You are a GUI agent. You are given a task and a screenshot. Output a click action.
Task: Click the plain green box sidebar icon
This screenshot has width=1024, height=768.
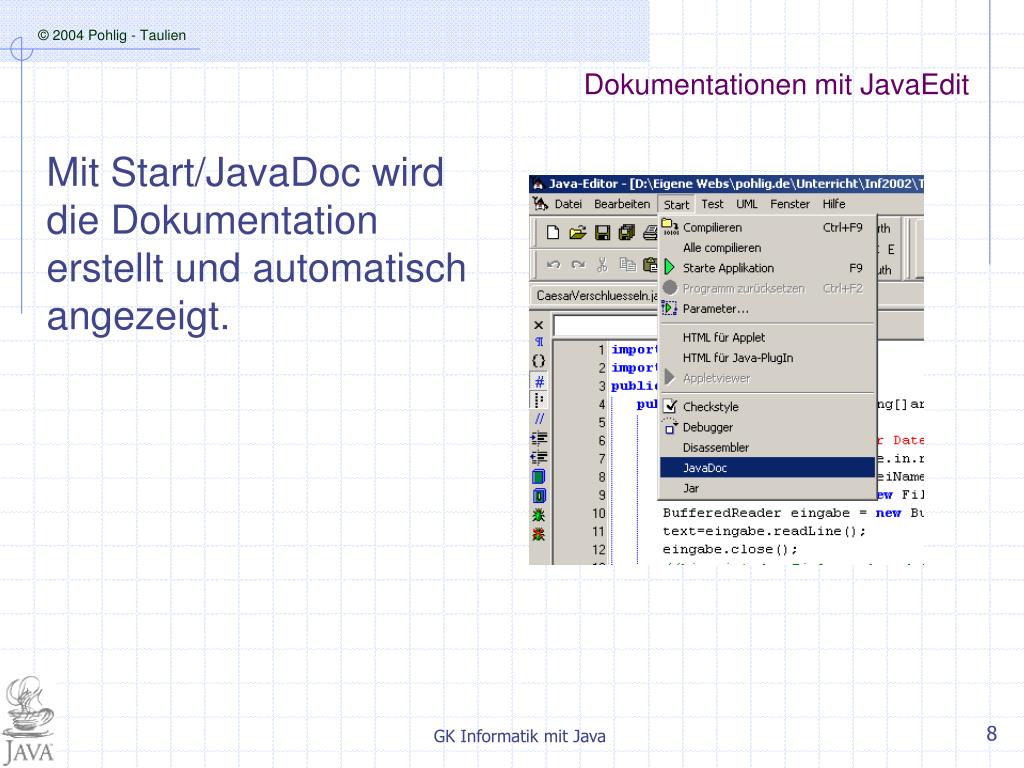coord(539,477)
